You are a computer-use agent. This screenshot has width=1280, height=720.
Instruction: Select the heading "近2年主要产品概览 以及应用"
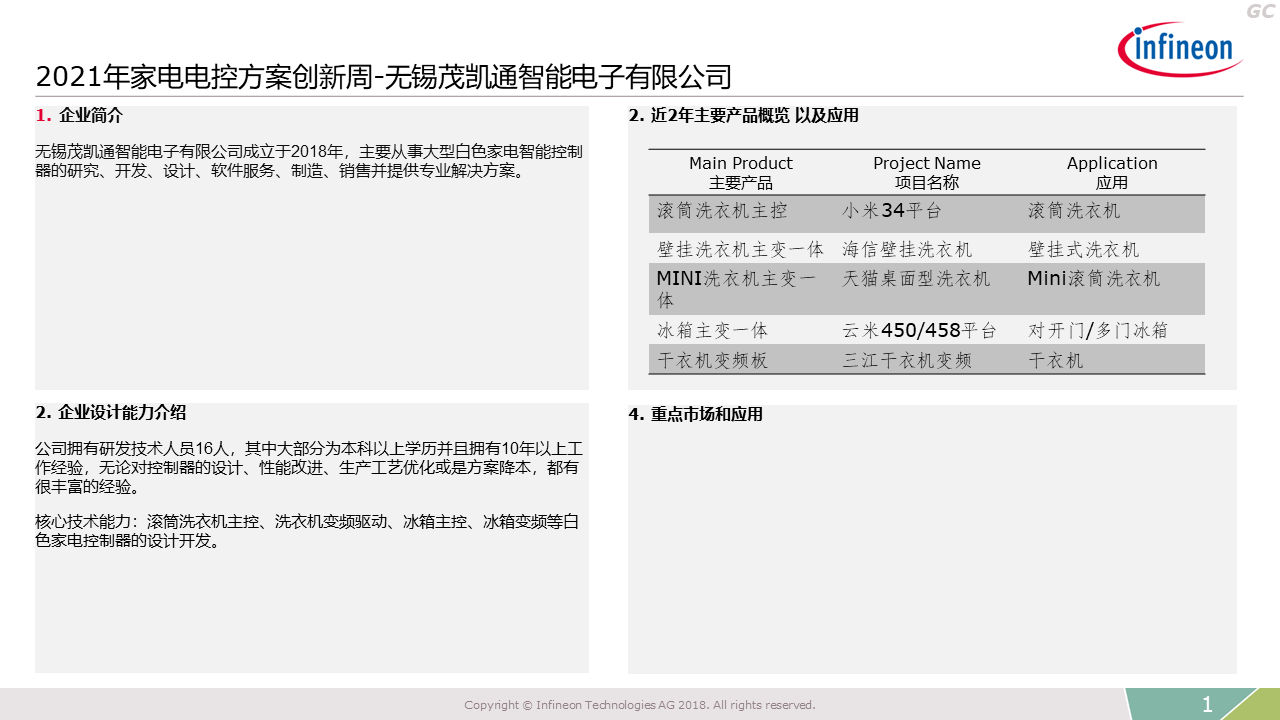(x=754, y=115)
